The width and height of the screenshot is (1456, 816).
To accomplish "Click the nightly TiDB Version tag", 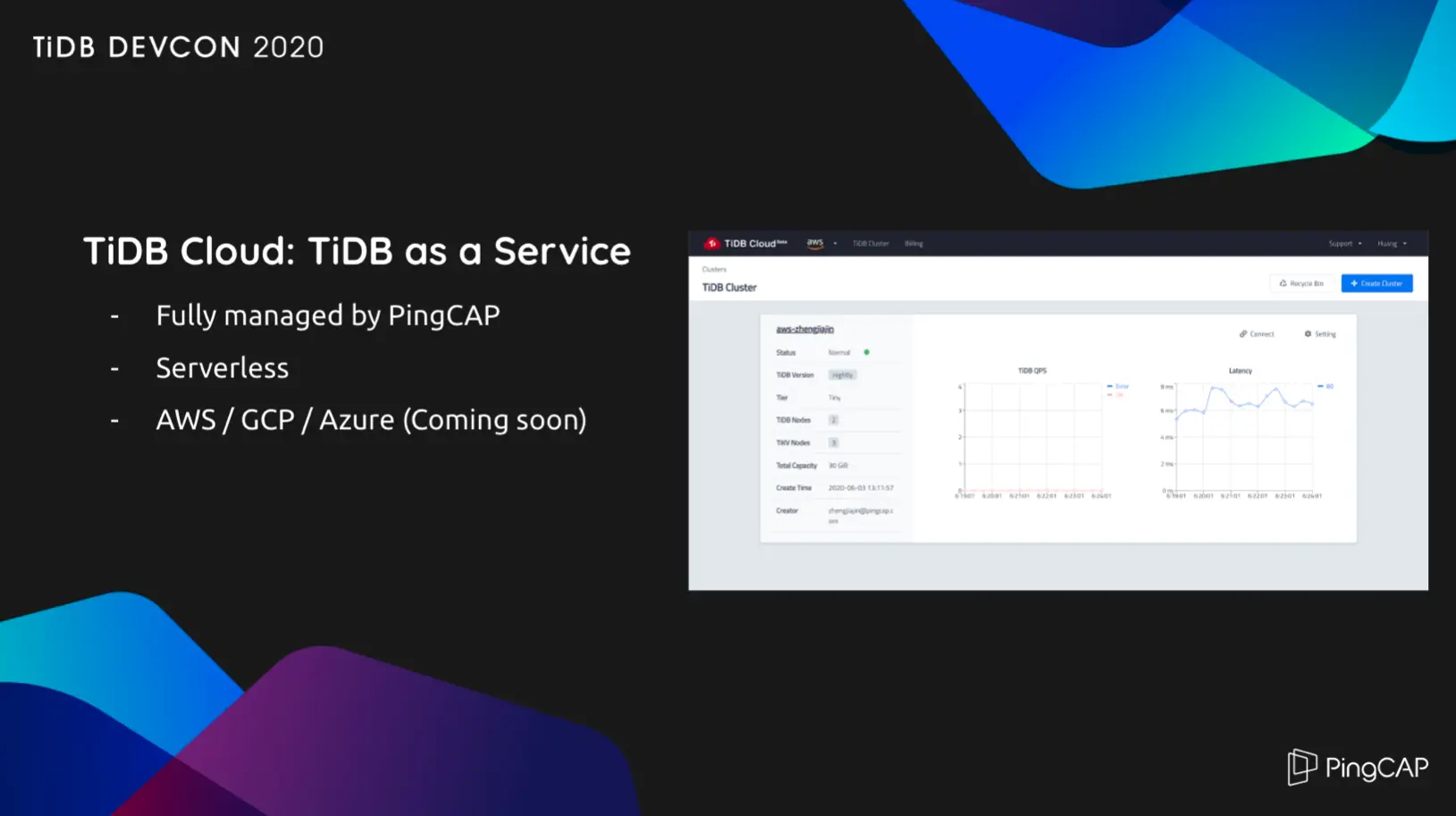I will pyautogui.click(x=842, y=375).
